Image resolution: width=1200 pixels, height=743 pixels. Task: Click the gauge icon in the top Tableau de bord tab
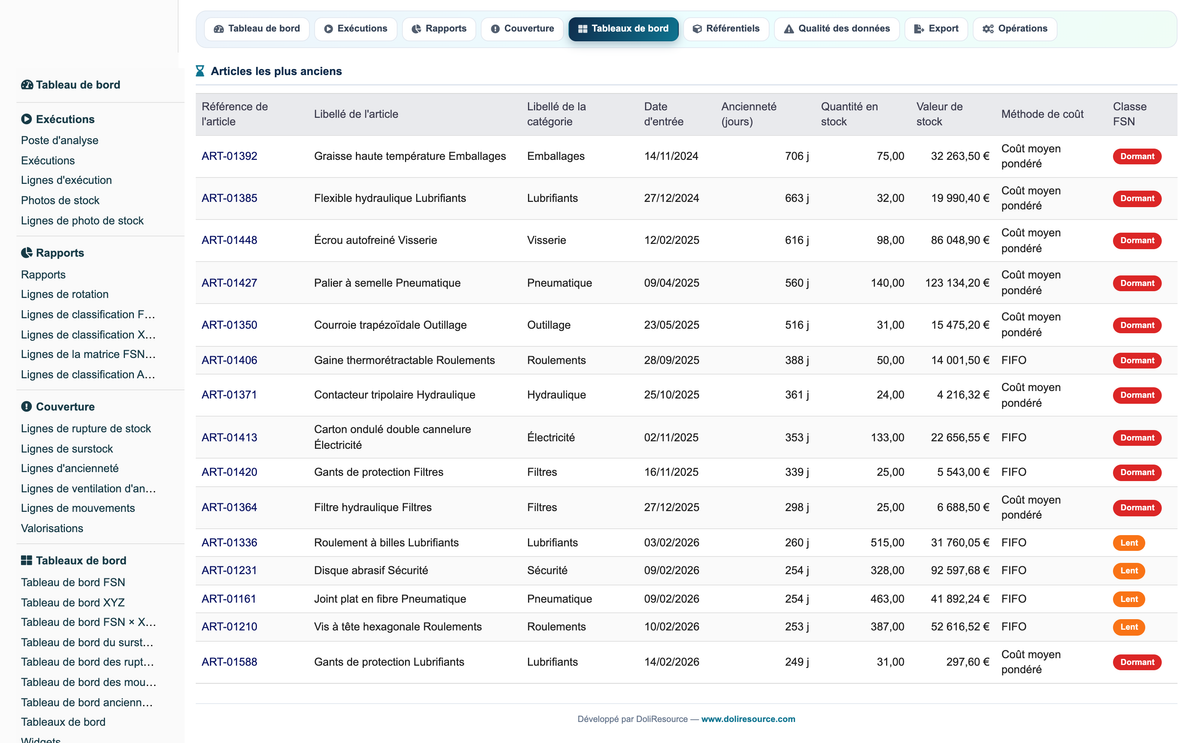[x=219, y=29]
